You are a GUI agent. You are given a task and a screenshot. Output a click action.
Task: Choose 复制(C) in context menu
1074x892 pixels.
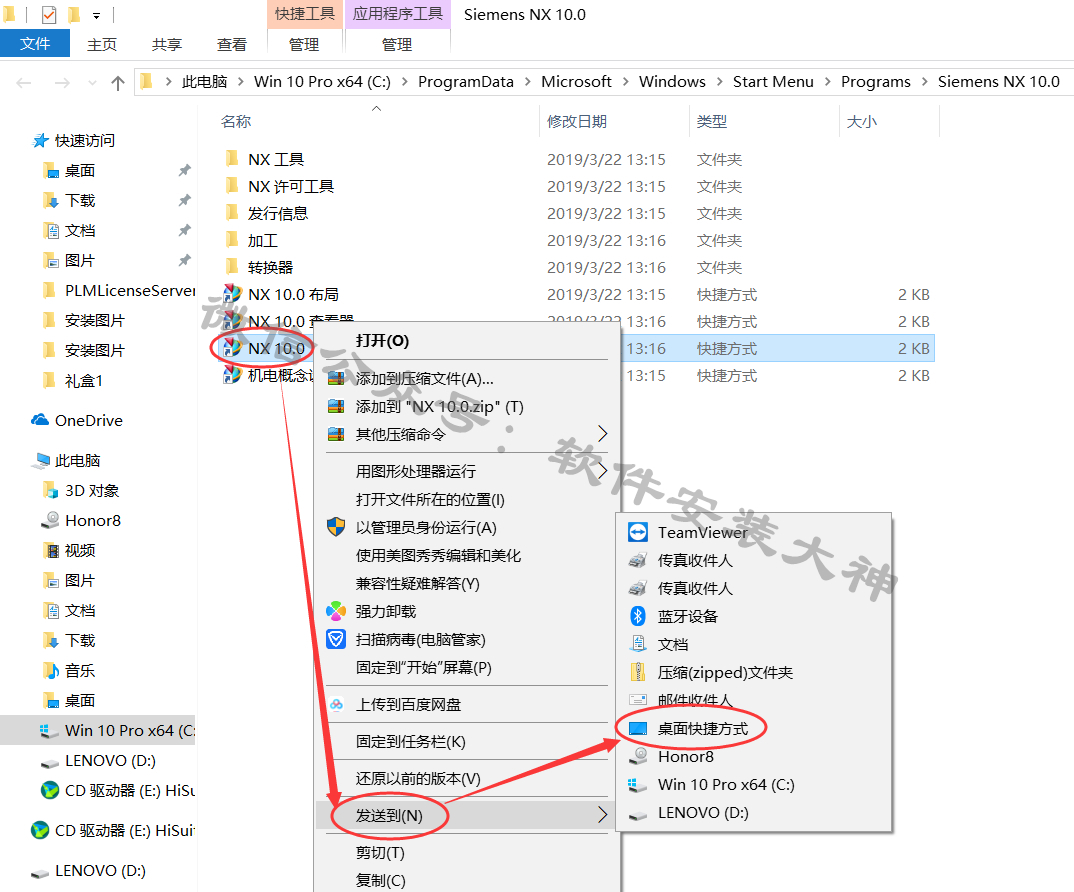(466, 880)
